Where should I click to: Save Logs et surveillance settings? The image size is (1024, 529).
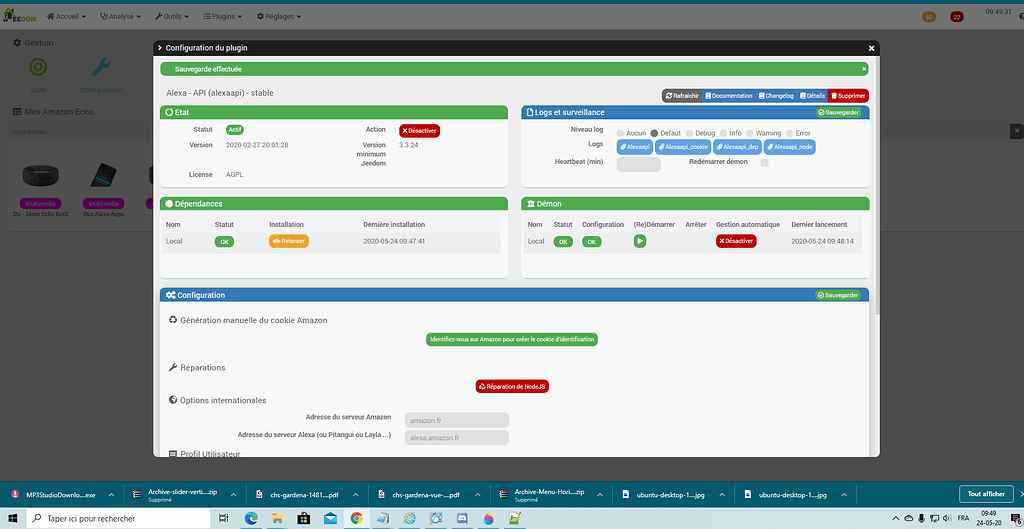(x=838, y=112)
